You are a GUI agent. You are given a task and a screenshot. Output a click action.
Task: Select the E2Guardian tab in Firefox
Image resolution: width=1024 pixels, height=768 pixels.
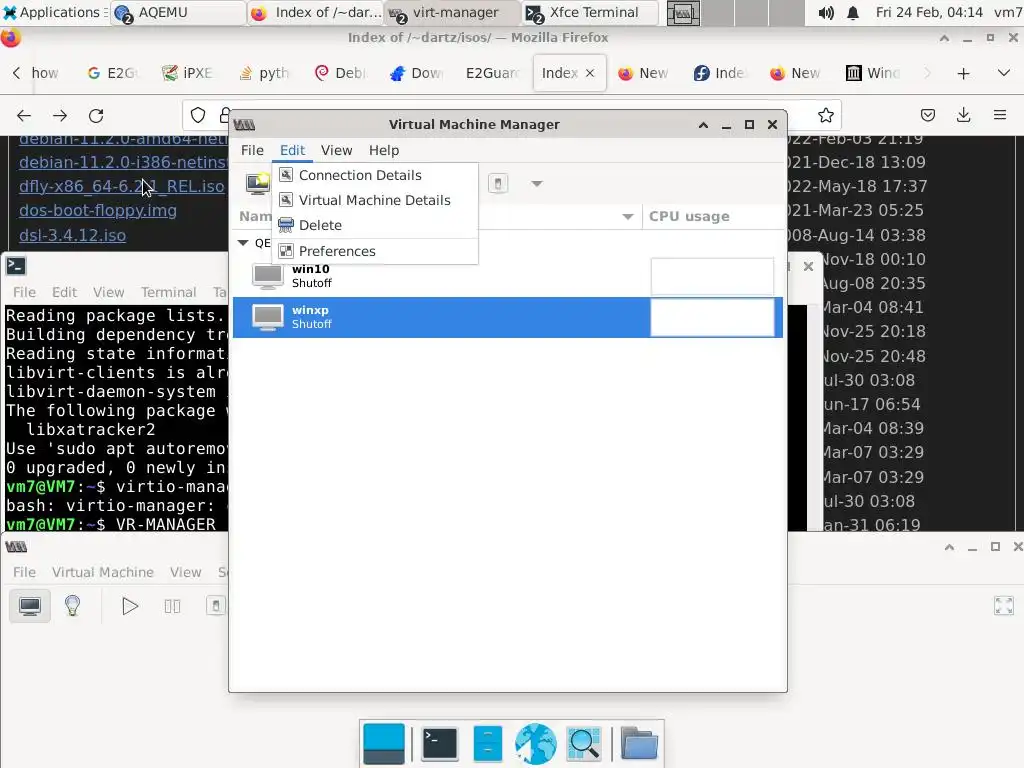tap(491, 73)
